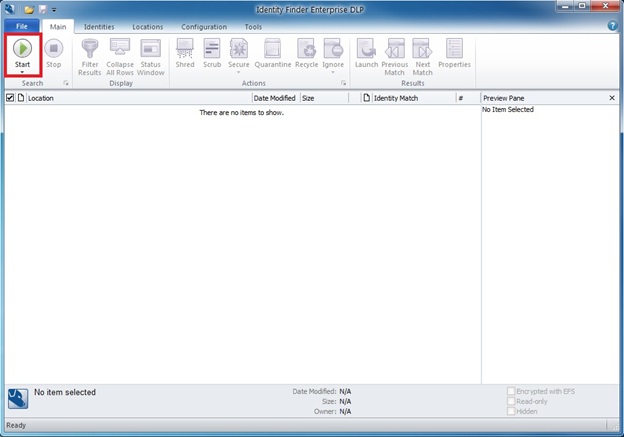Toggle the Hidden checkbox

(x=511, y=411)
